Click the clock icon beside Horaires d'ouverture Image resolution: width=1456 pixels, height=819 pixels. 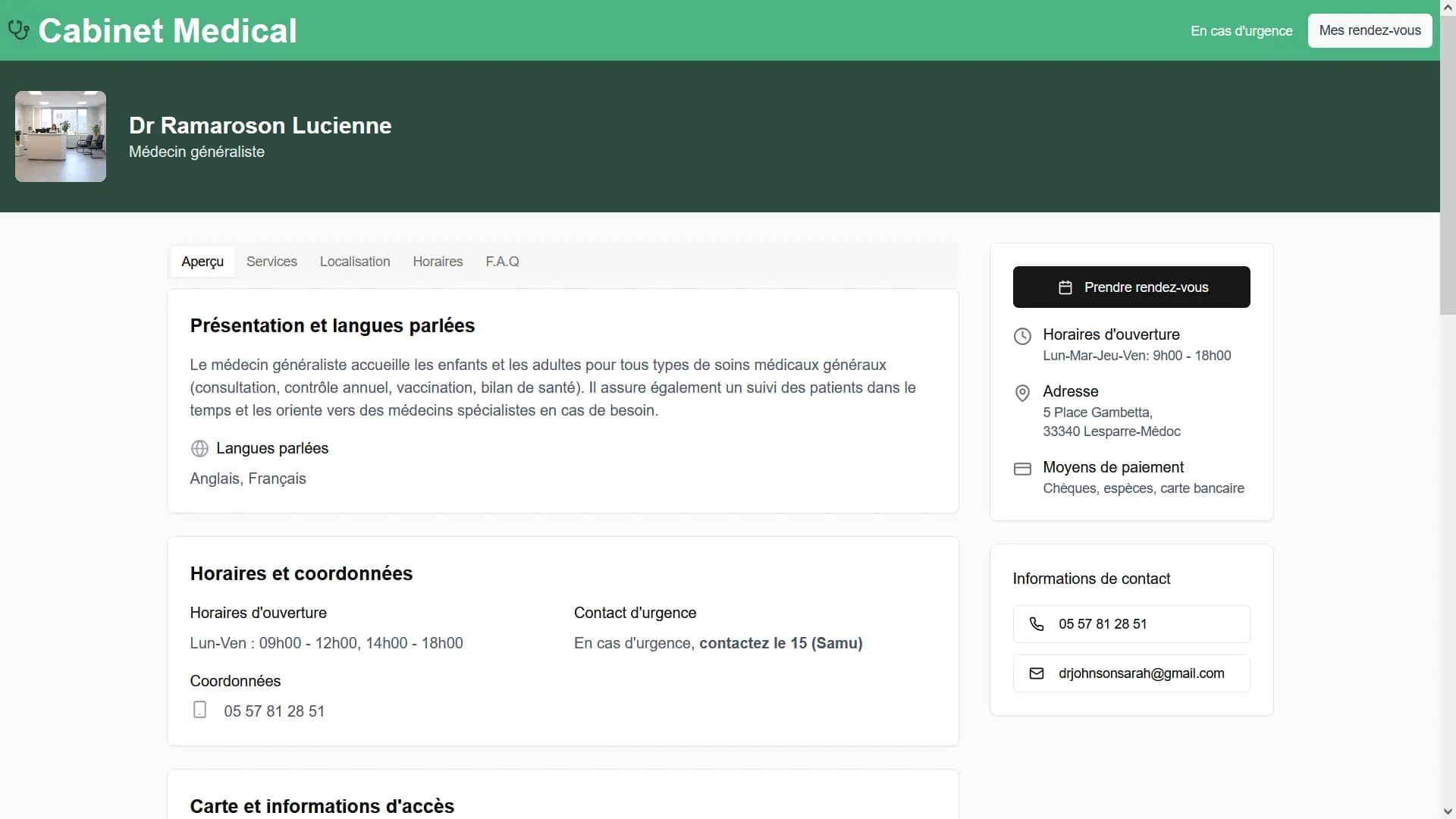click(1022, 336)
